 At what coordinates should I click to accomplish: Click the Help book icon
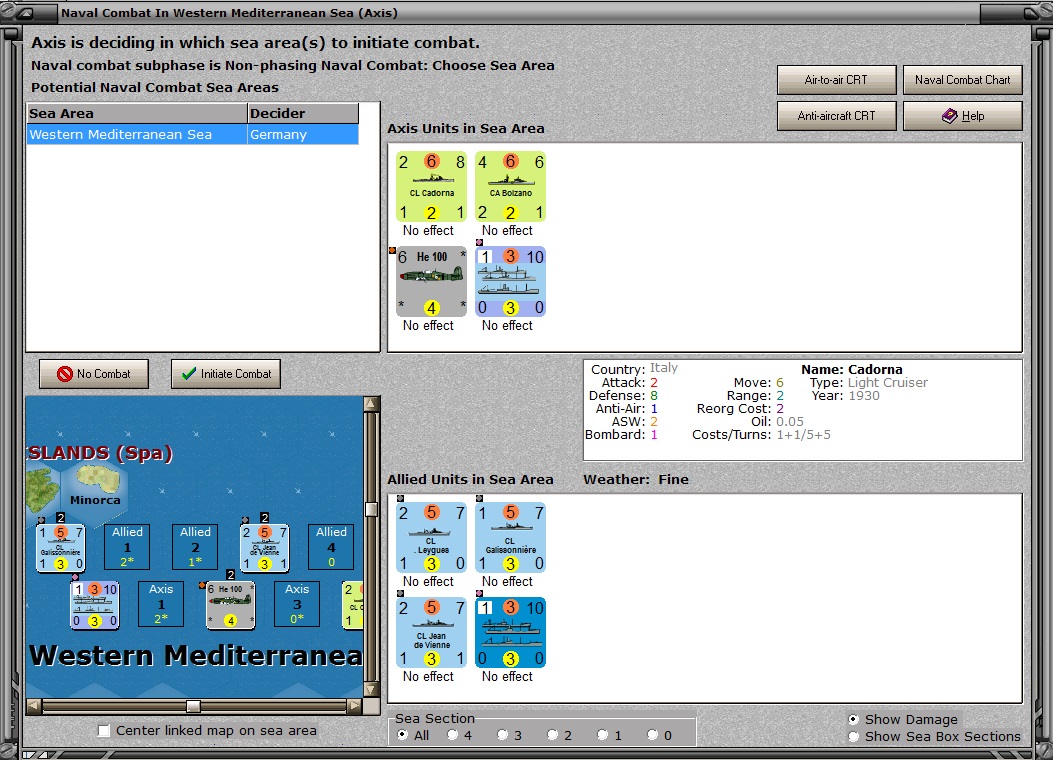point(950,116)
